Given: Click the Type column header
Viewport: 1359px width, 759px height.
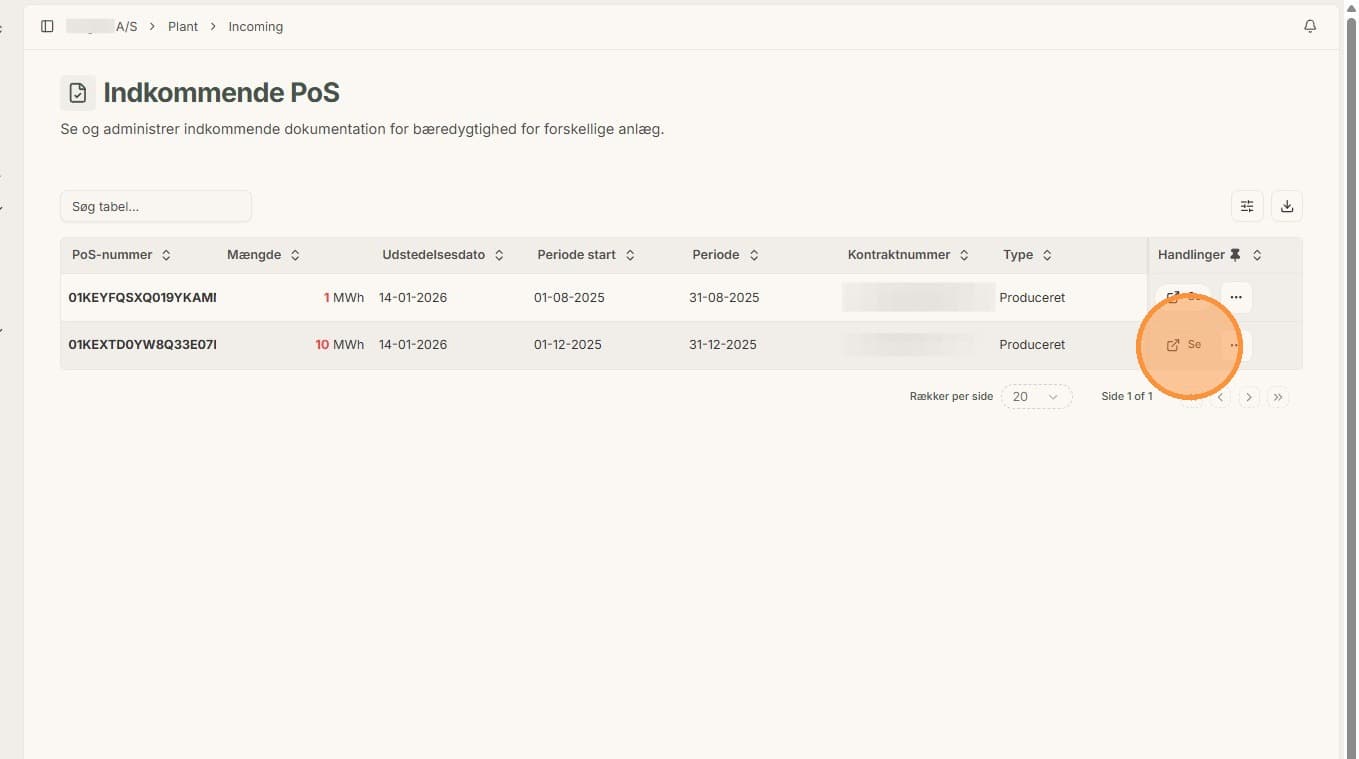Looking at the screenshot, I should 1018,255.
